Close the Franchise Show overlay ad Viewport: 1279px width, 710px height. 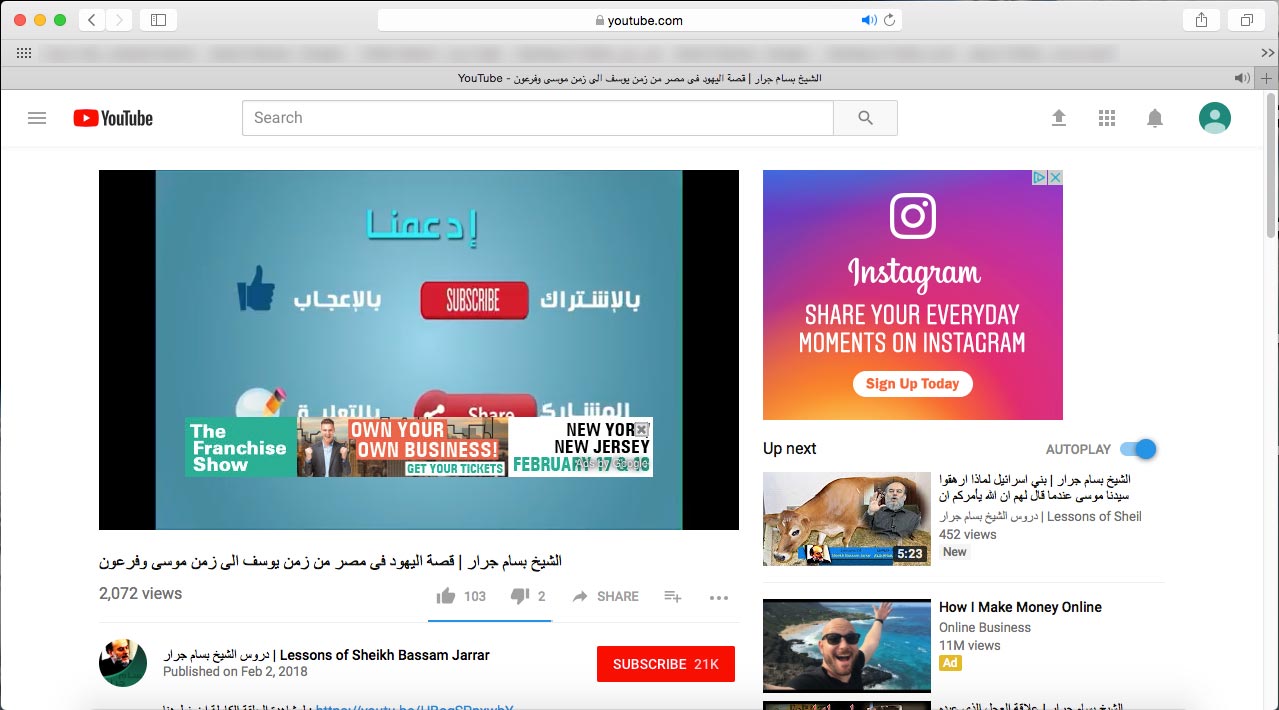pyautogui.click(x=642, y=429)
